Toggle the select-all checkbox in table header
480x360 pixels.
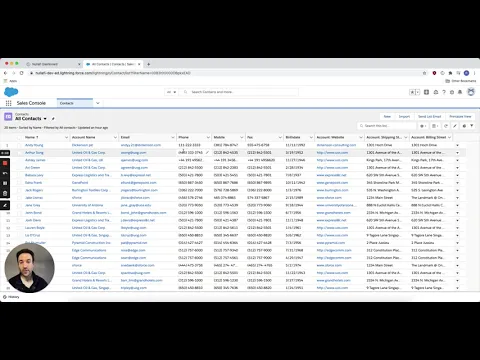click(19, 137)
